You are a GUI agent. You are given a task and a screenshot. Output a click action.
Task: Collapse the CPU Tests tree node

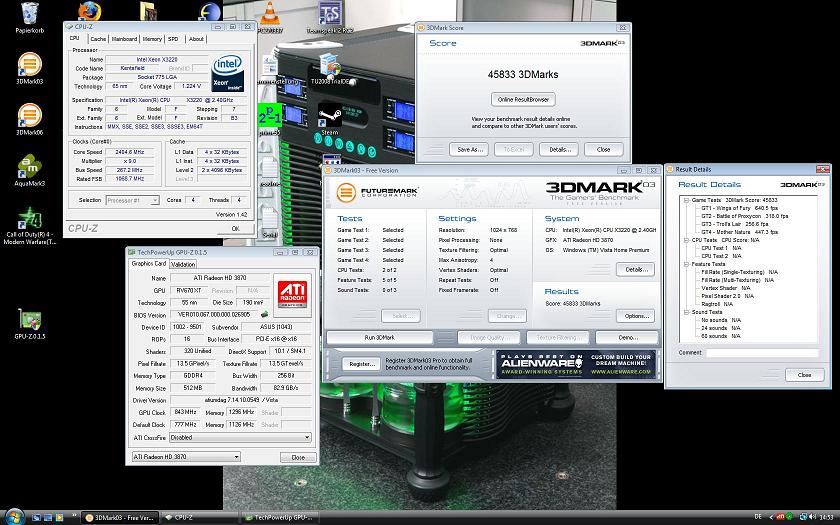(x=686, y=240)
